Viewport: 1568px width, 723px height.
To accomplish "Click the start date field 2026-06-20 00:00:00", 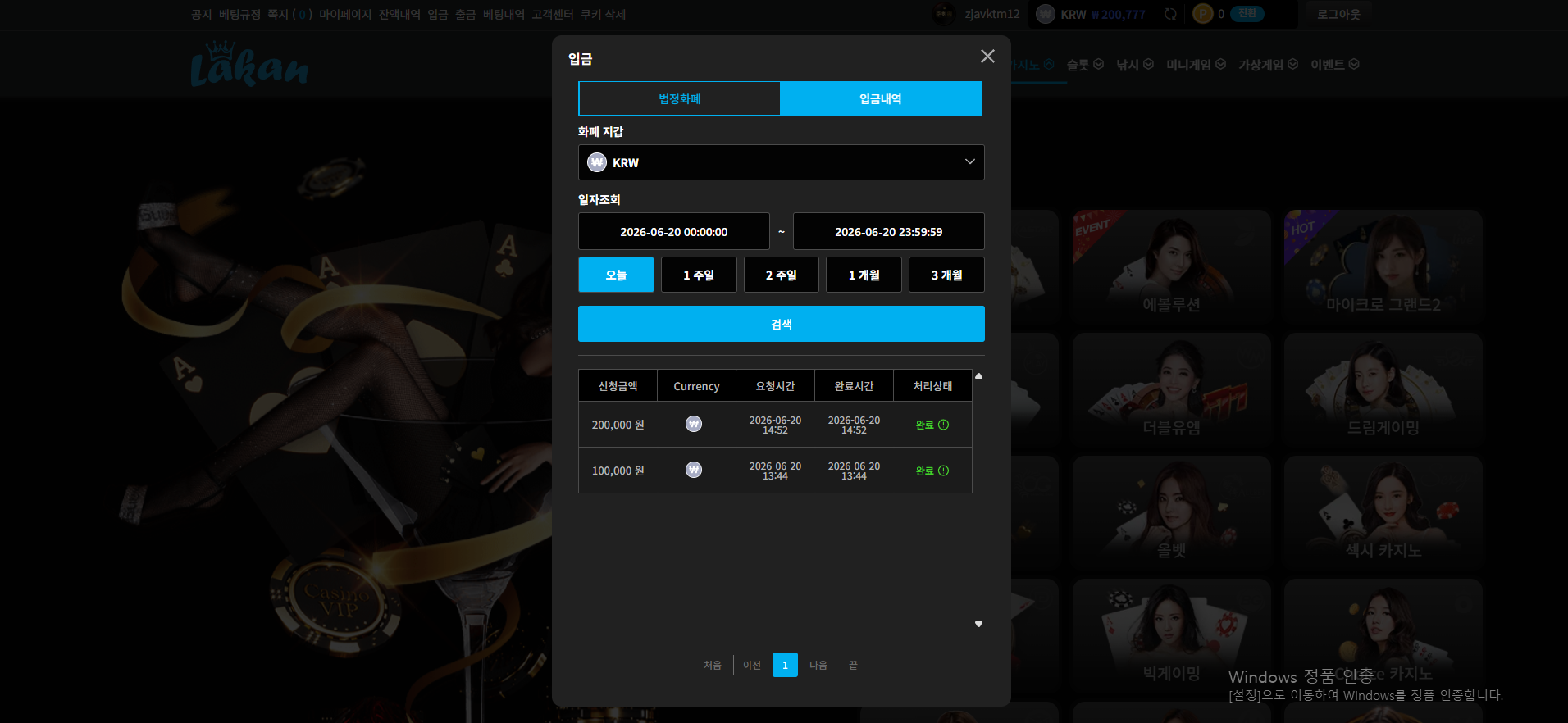I will coord(673,231).
